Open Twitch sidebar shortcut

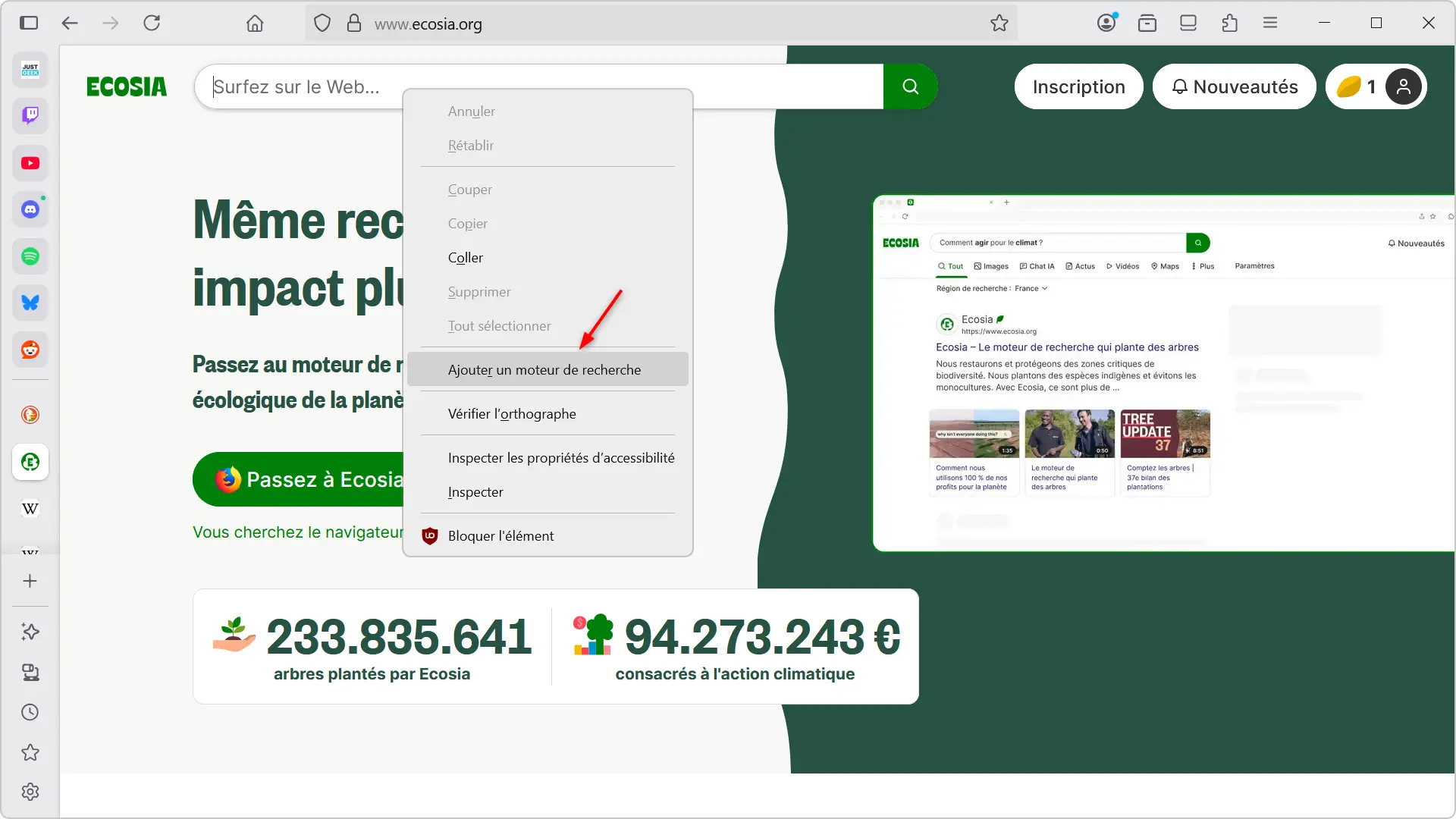(30, 116)
